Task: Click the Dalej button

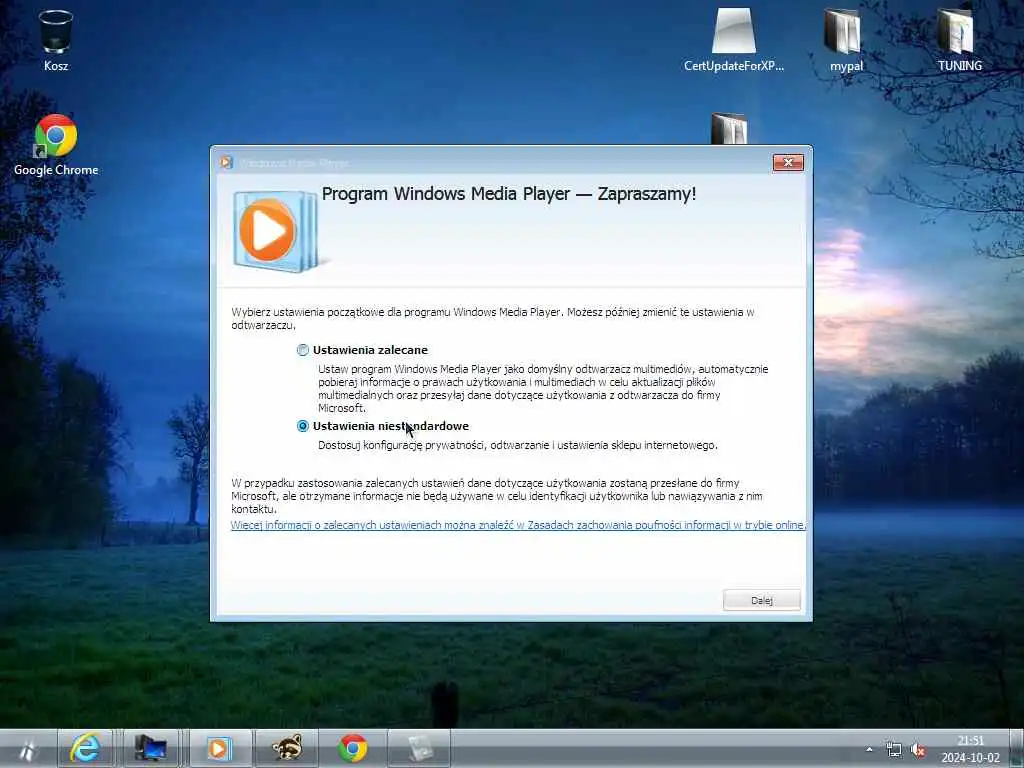Action: click(x=761, y=600)
